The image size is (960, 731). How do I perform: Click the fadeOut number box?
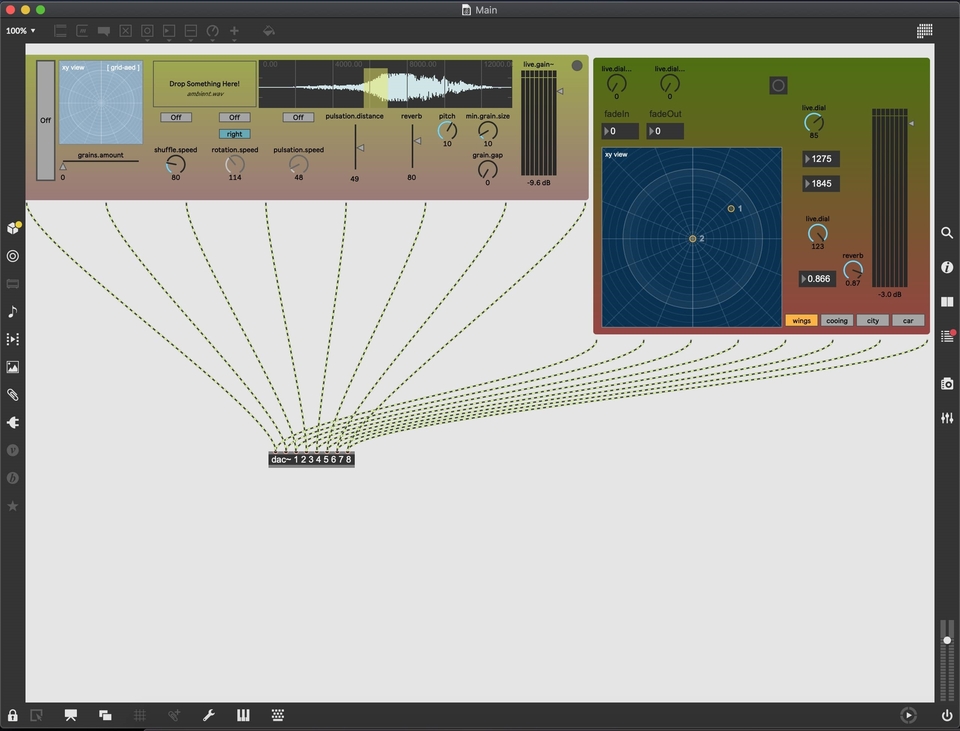tap(665, 131)
